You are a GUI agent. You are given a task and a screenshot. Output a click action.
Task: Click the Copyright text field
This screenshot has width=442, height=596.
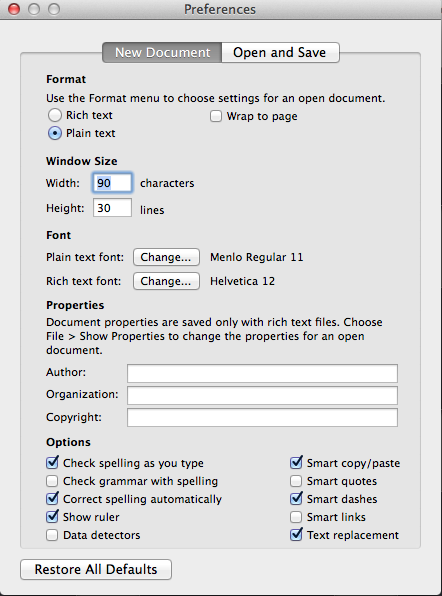(x=262, y=417)
